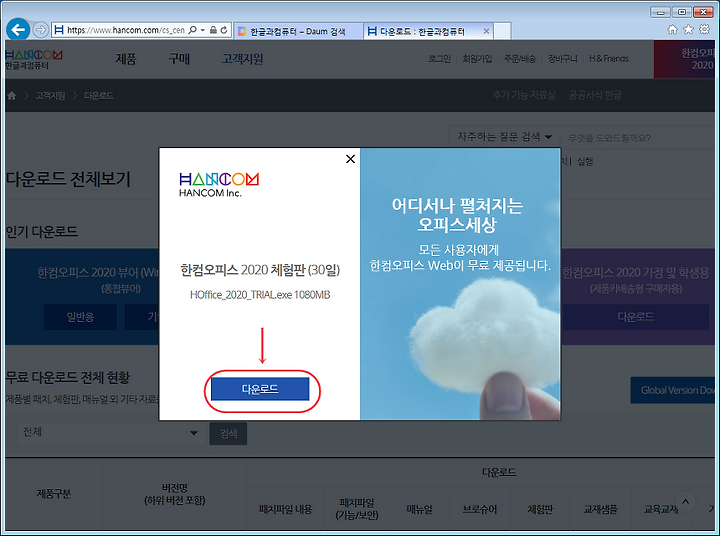
Task: Expand the 전체 category dropdown
Action: (x=110, y=432)
